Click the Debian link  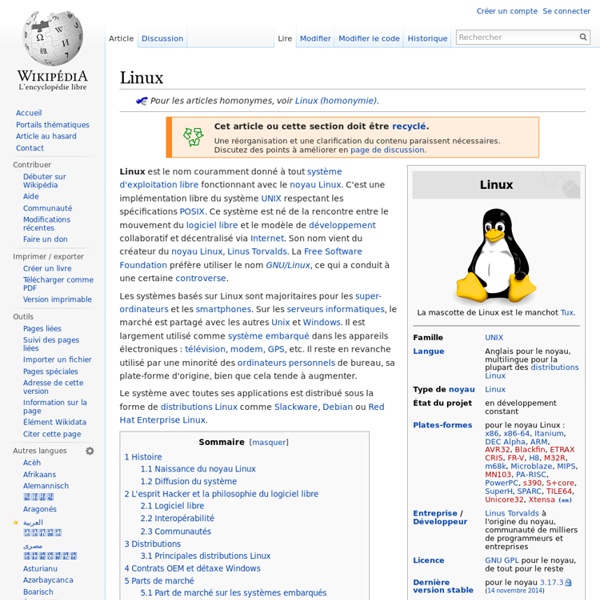click(338, 407)
